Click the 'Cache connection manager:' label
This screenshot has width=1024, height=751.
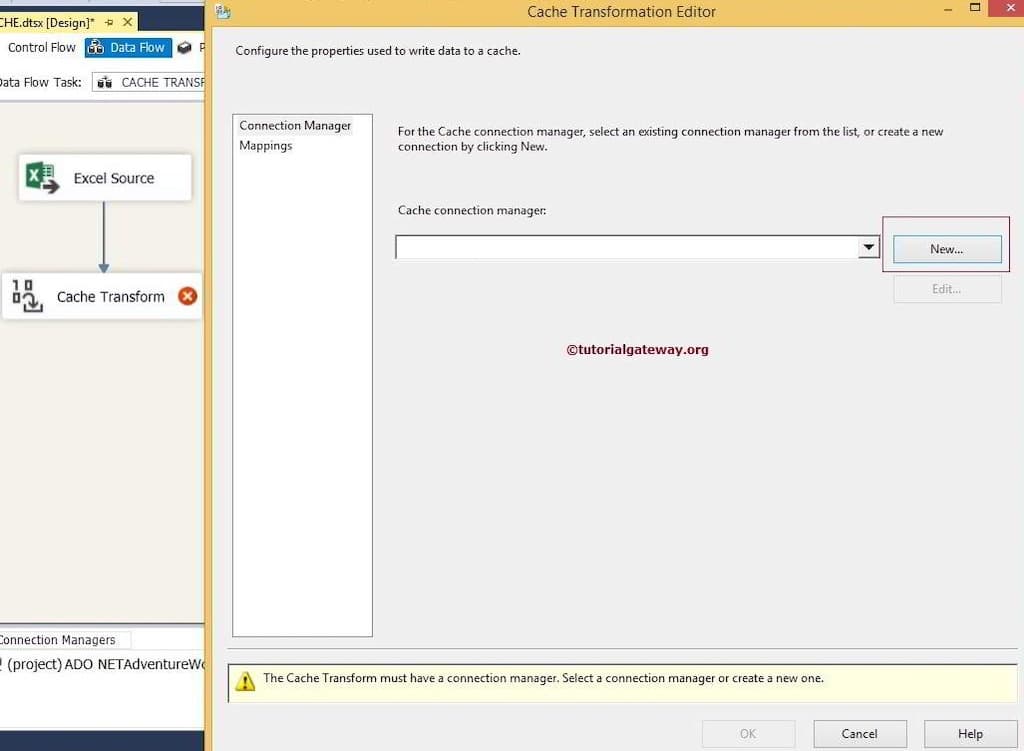472,210
